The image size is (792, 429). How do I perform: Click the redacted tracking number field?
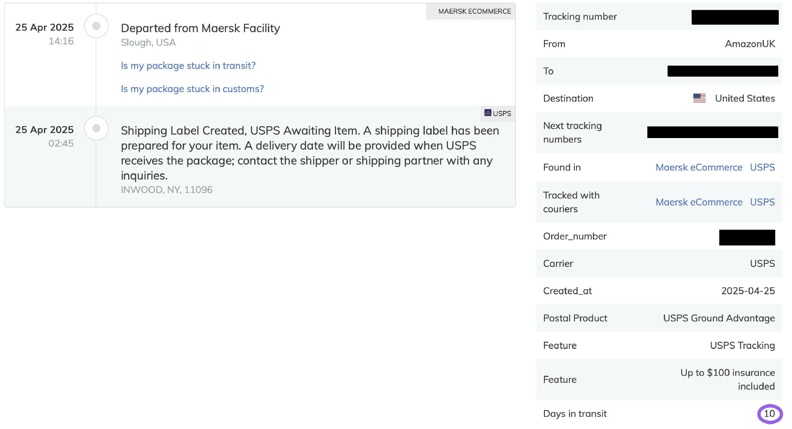[x=735, y=17]
